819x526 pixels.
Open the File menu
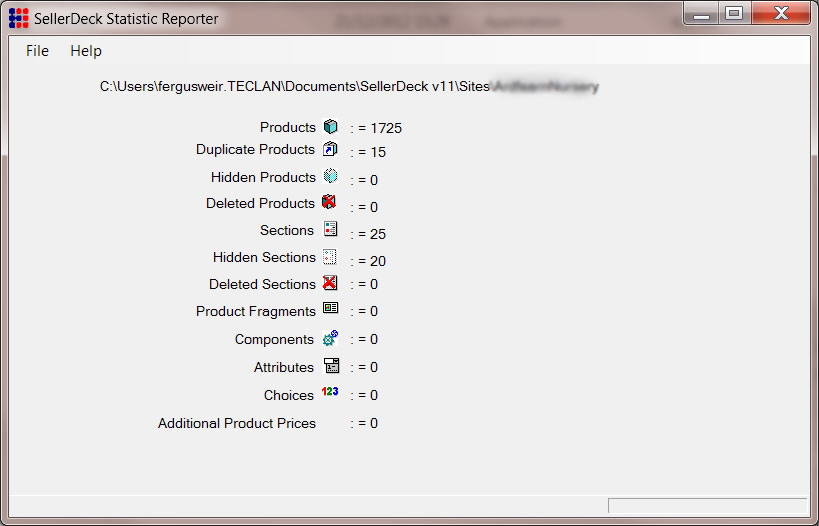(x=37, y=51)
